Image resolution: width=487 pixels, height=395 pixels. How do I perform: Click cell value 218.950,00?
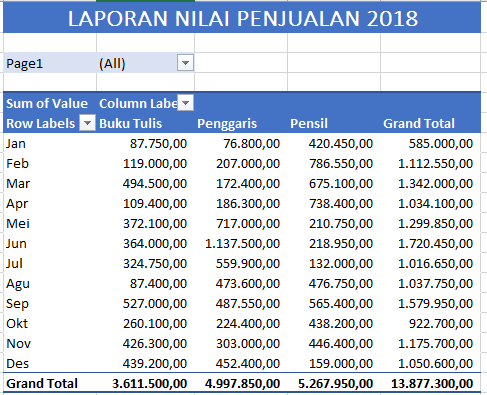[341, 244]
